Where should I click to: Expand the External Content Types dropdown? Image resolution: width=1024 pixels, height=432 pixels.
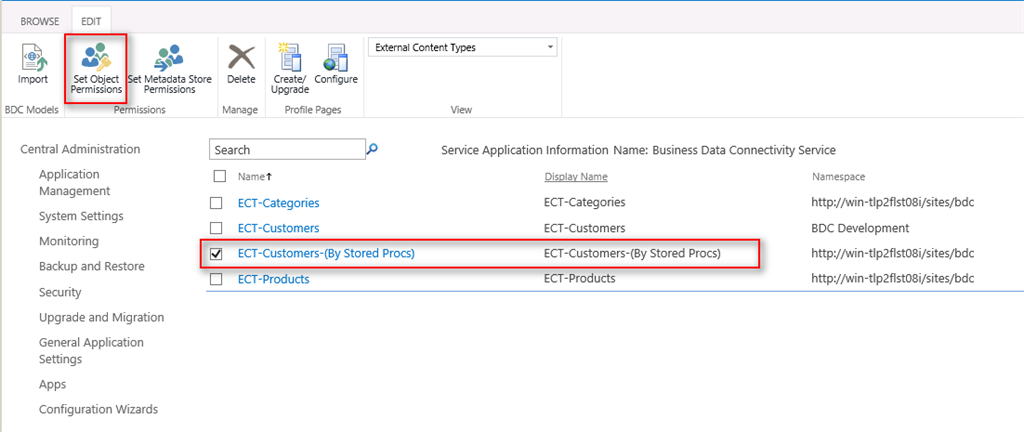[x=550, y=48]
